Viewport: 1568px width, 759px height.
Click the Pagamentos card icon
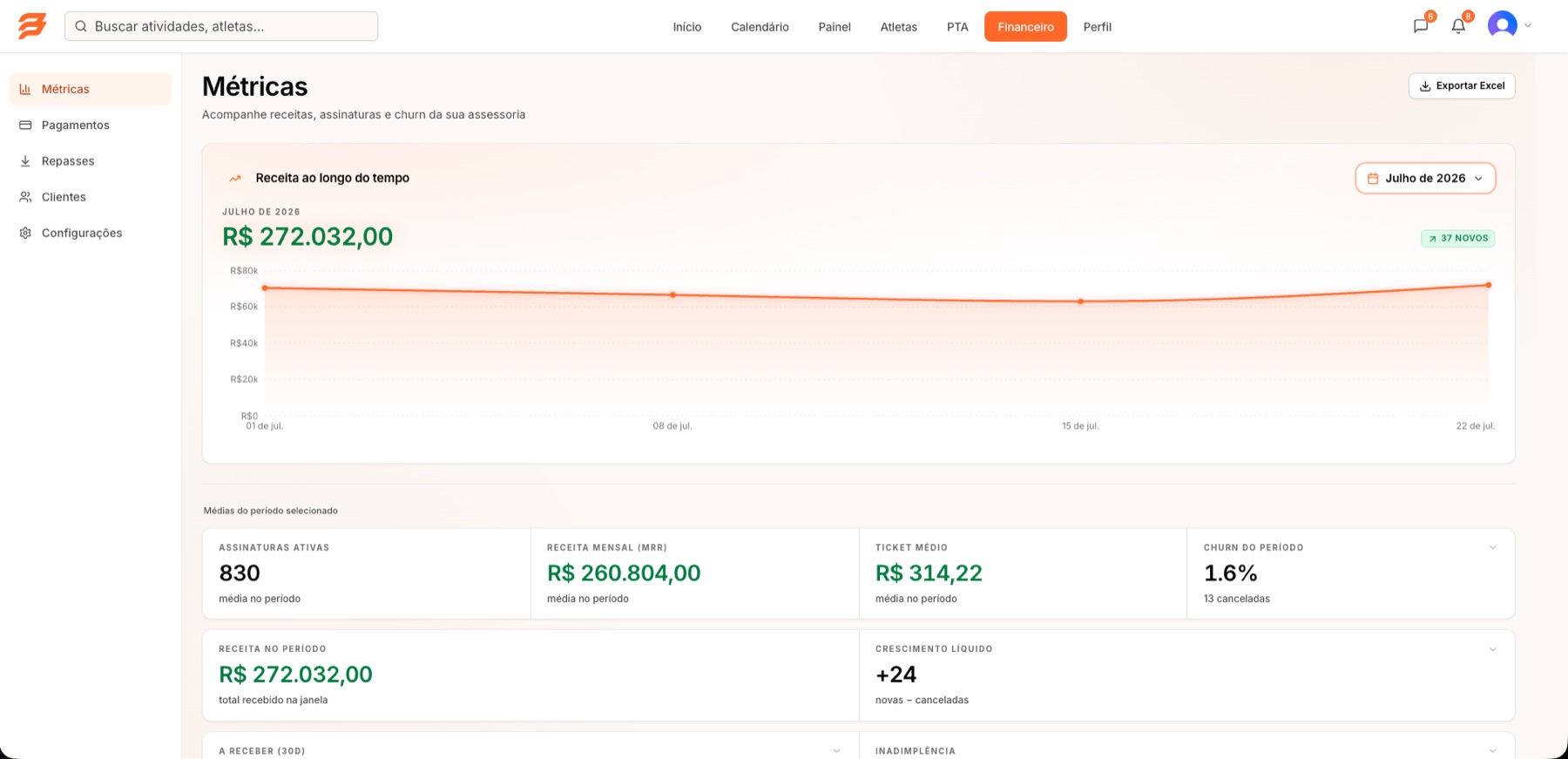pyautogui.click(x=25, y=125)
